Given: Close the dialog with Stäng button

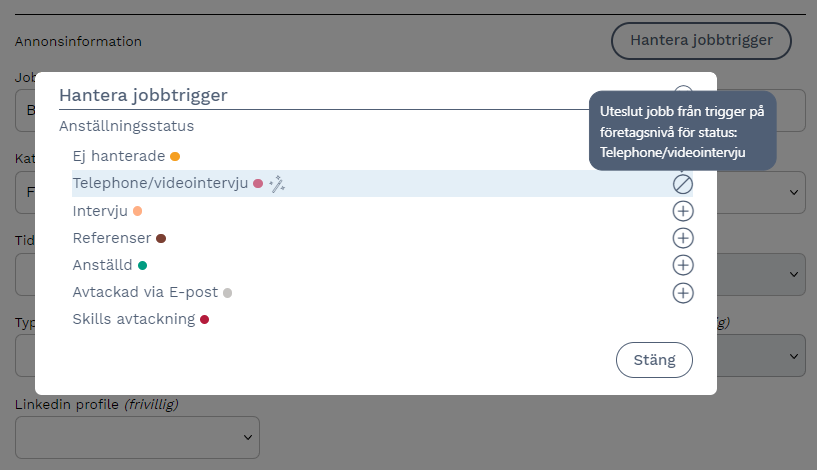Looking at the screenshot, I should [654, 360].
